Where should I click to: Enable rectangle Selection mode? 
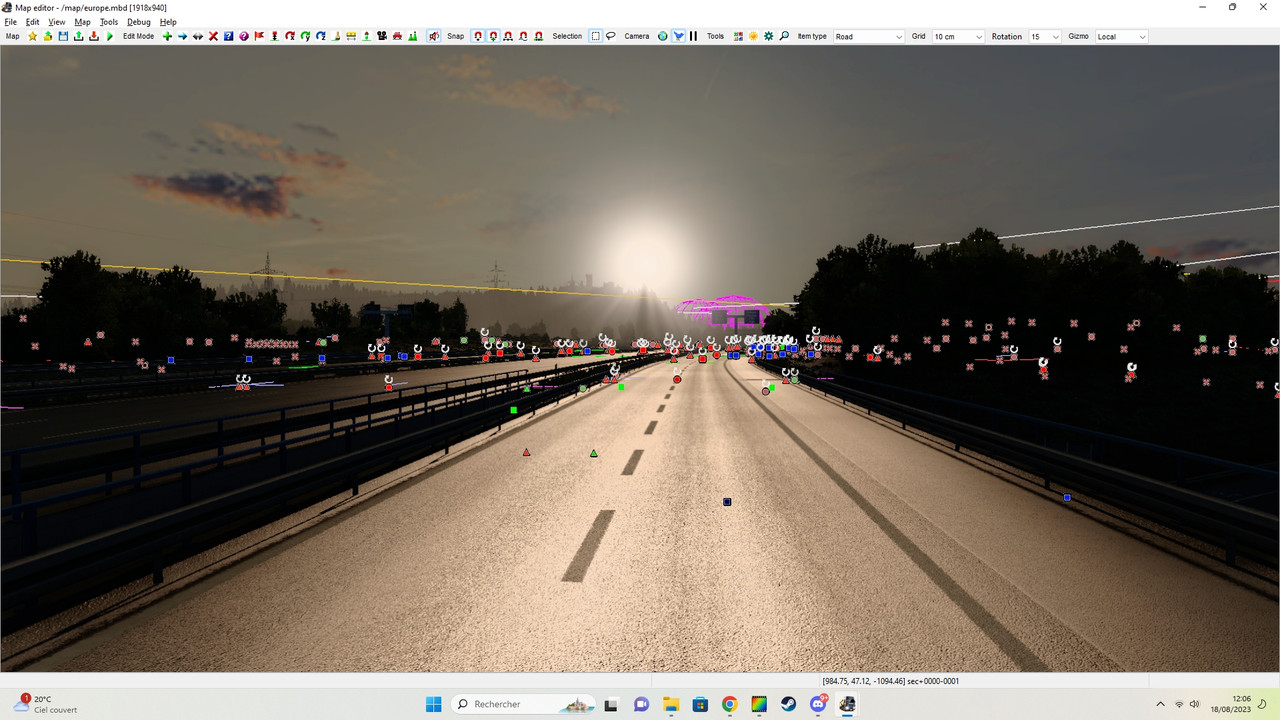point(595,36)
